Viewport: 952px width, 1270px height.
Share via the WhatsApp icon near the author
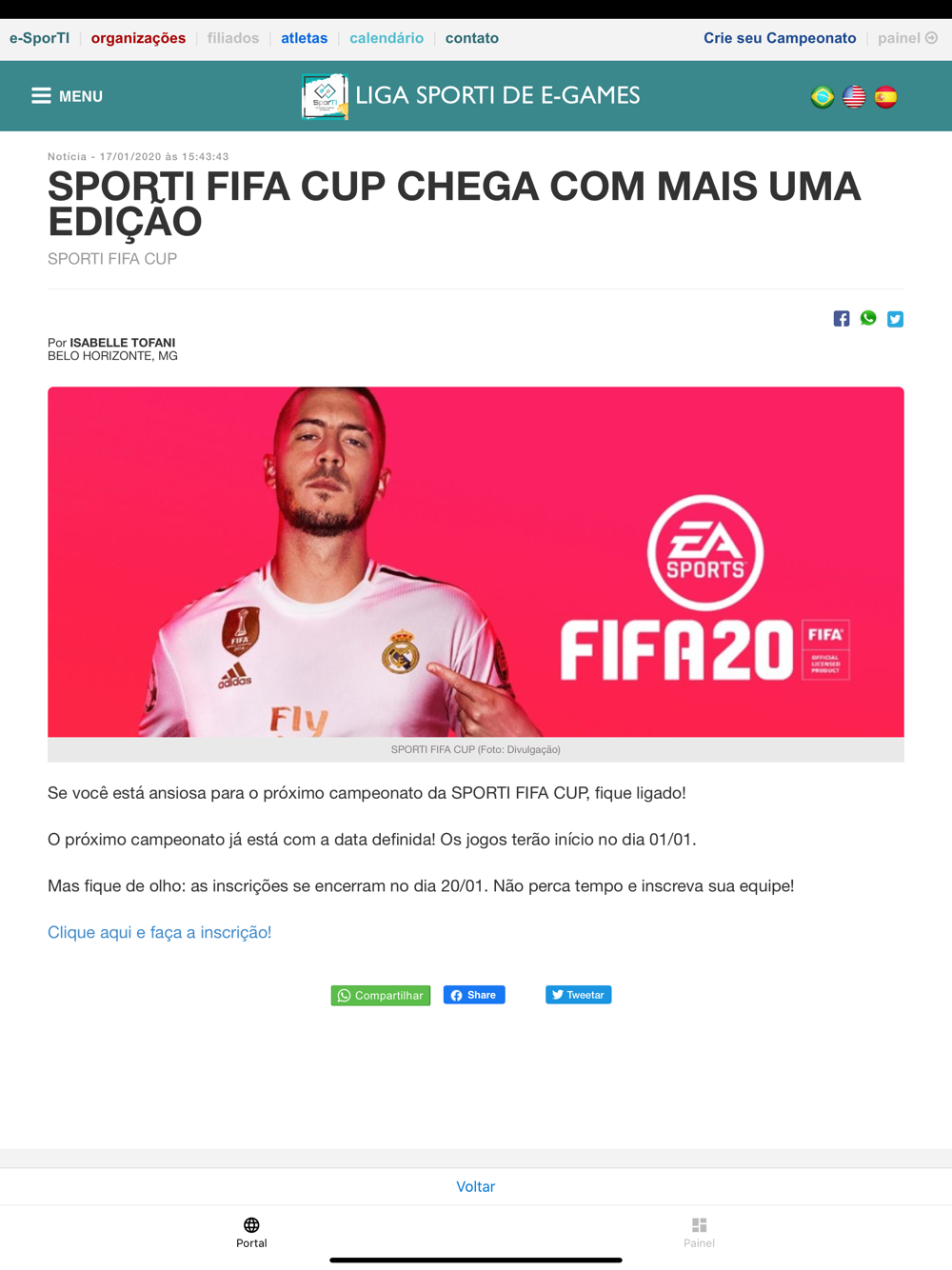tap(868, 318)
